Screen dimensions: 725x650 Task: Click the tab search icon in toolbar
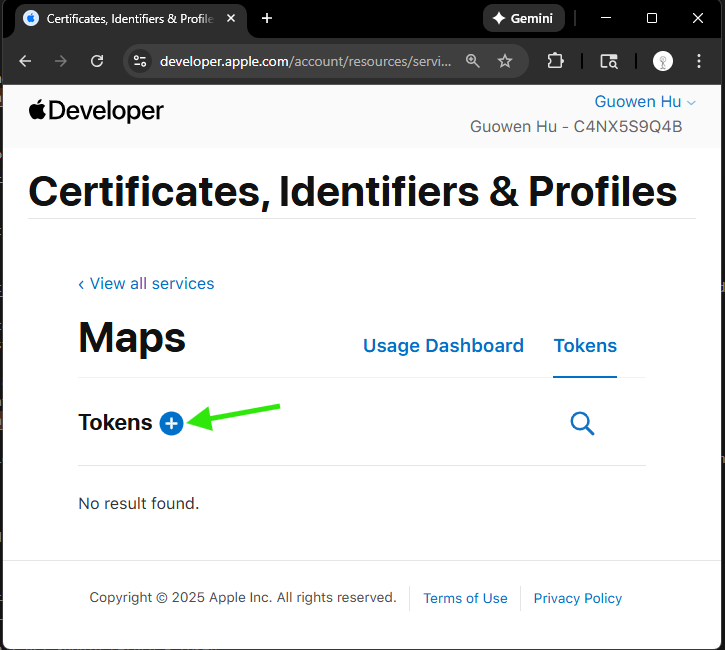click(608, 61)
